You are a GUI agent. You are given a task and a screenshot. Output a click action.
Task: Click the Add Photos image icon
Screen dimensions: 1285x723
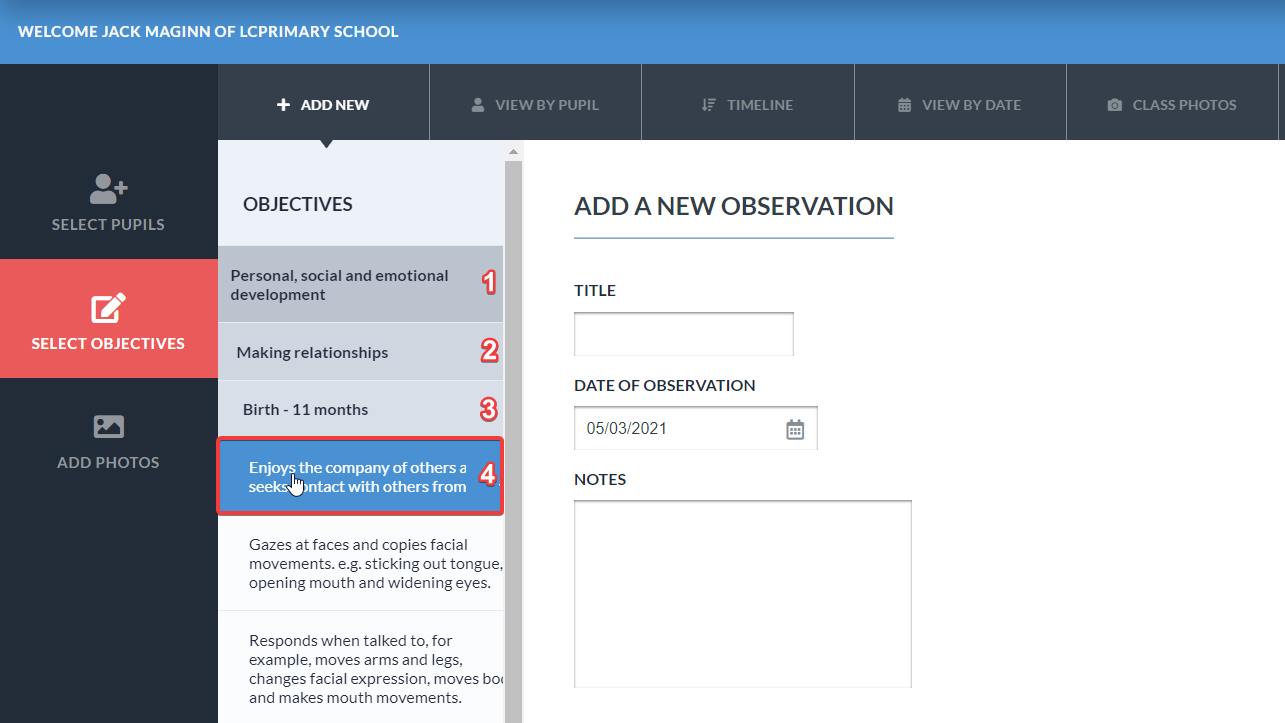point(109,427)
